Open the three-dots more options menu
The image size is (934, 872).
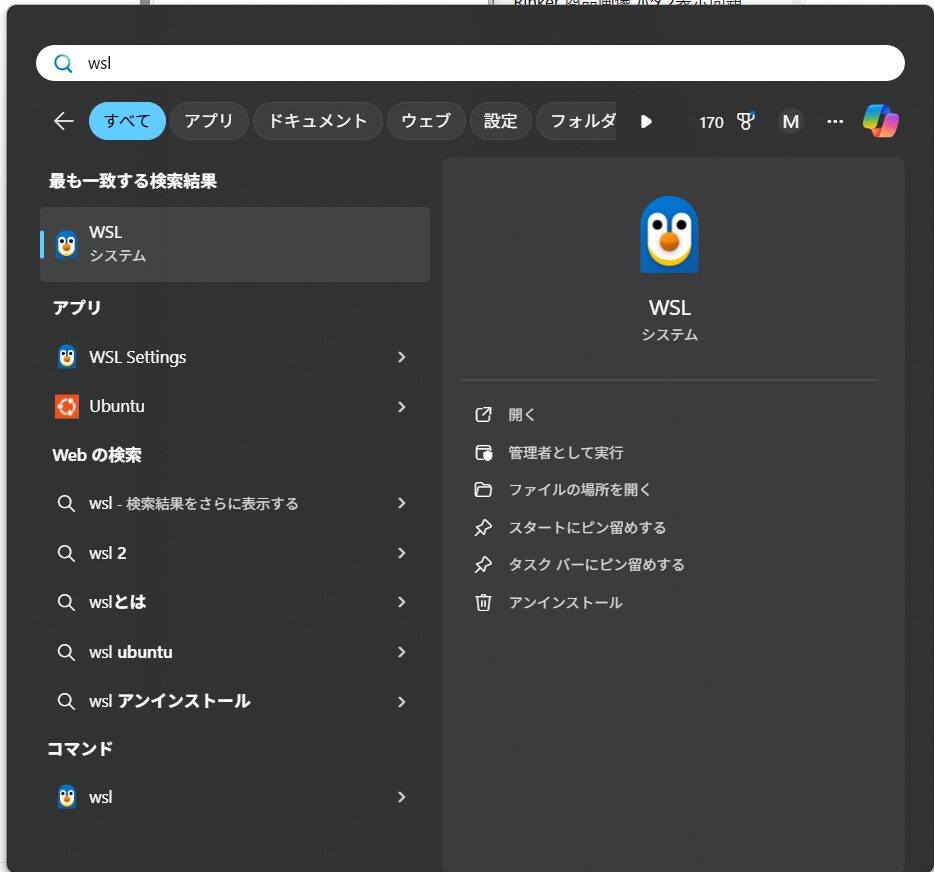click(x=835, y=122)
